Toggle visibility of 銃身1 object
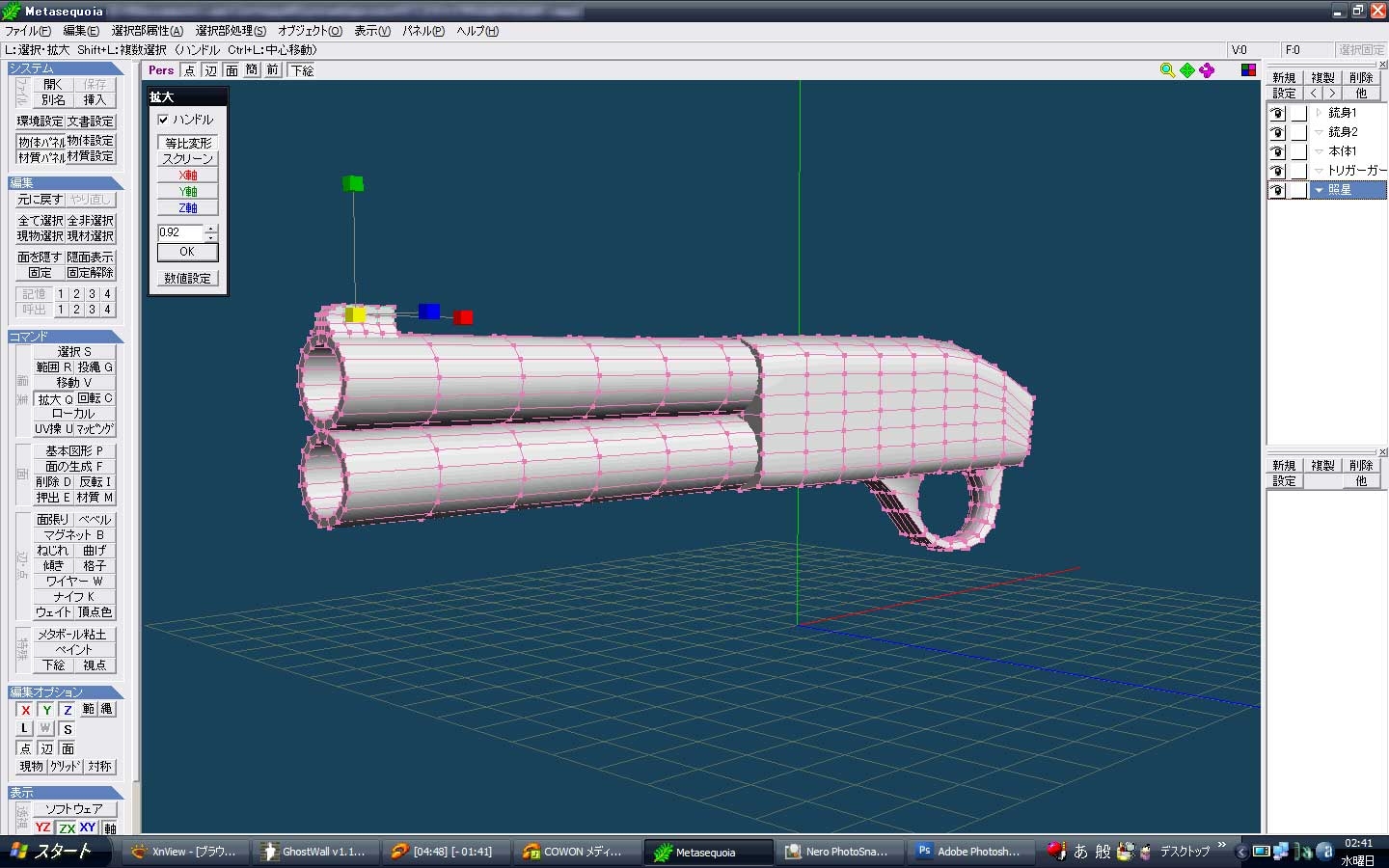 pyautogui.click(x=1277, y=113)
